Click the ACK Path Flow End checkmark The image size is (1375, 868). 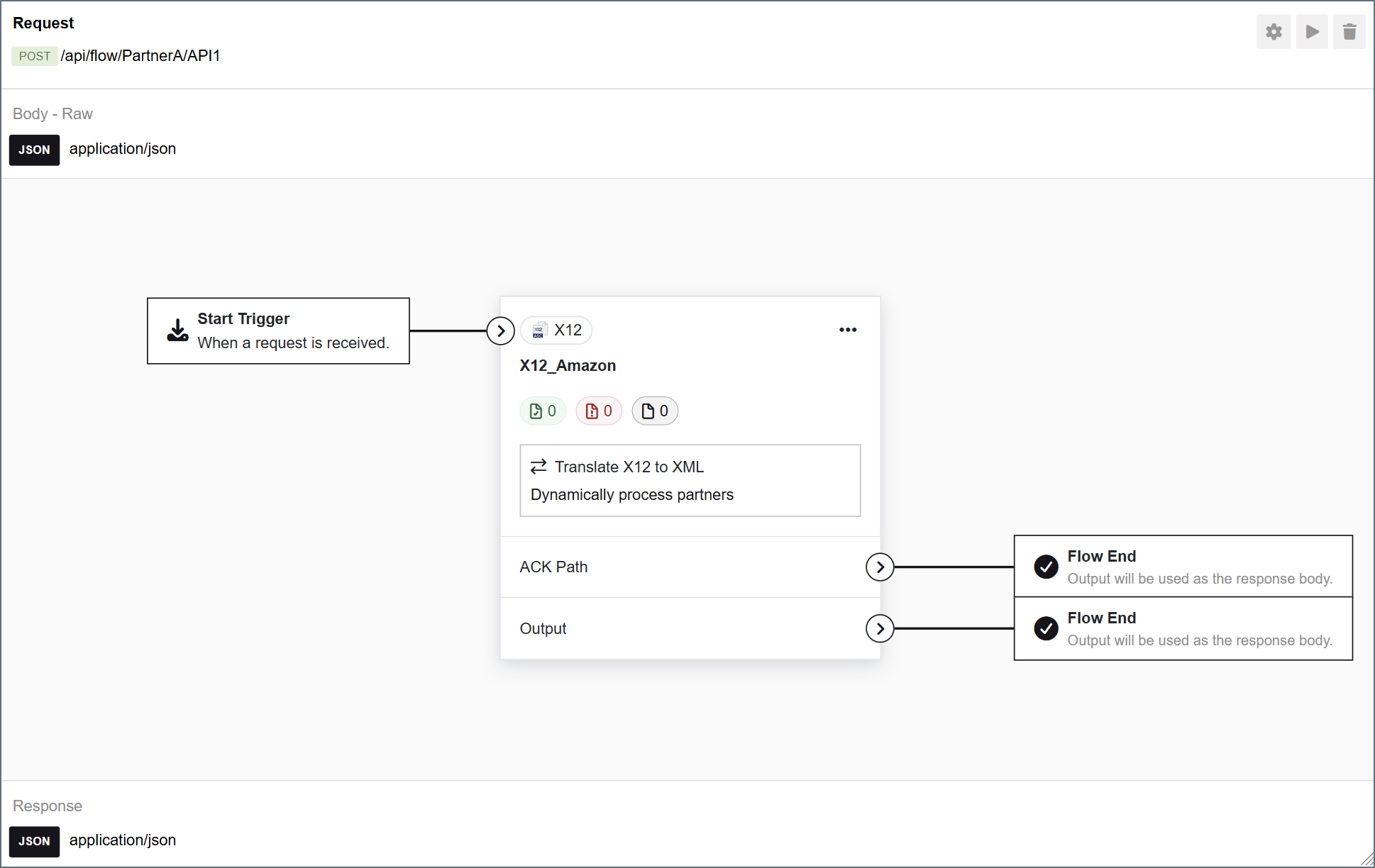coord(1046,567)
